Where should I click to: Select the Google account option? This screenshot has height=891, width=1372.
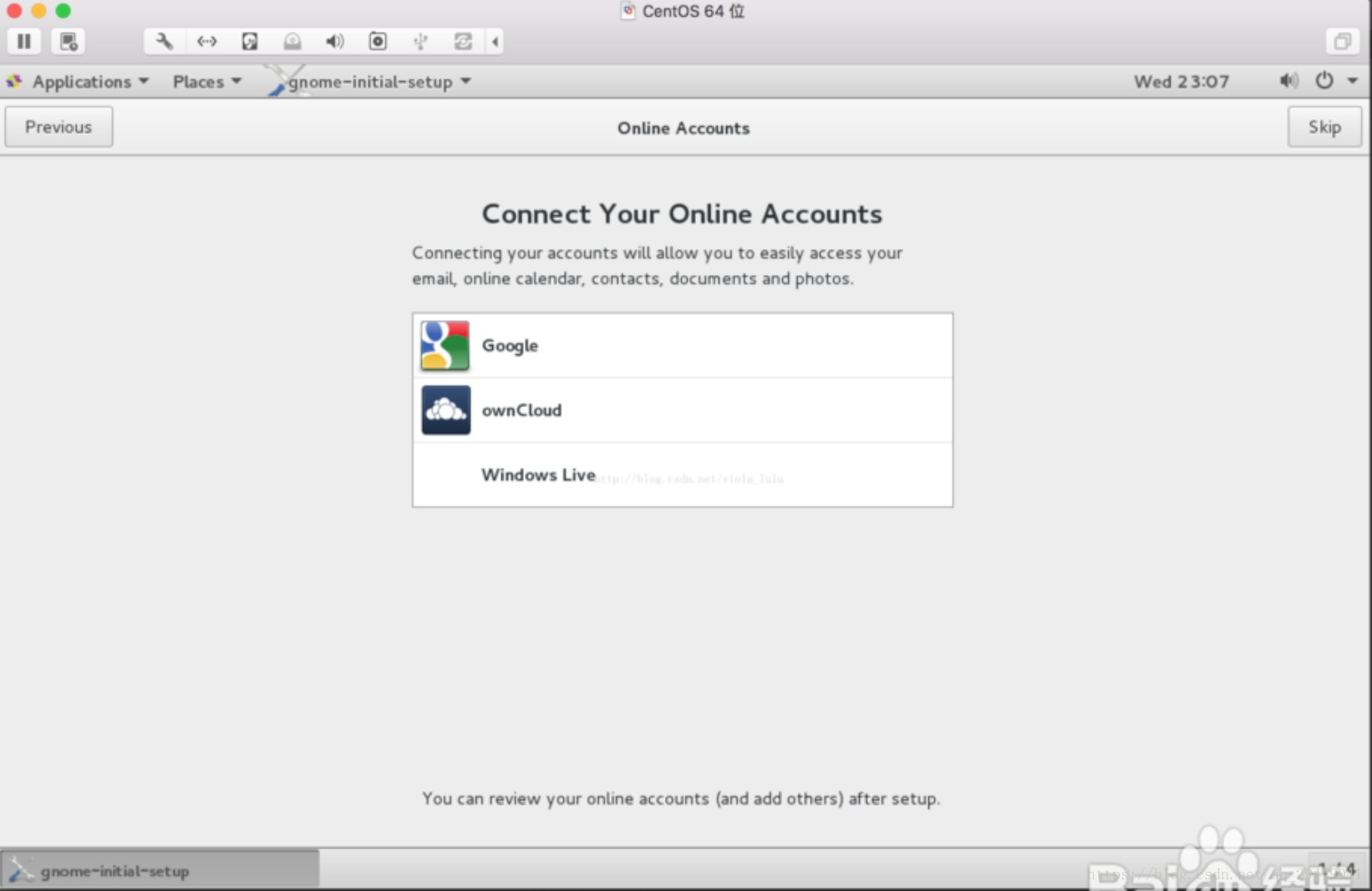(683, 345)
